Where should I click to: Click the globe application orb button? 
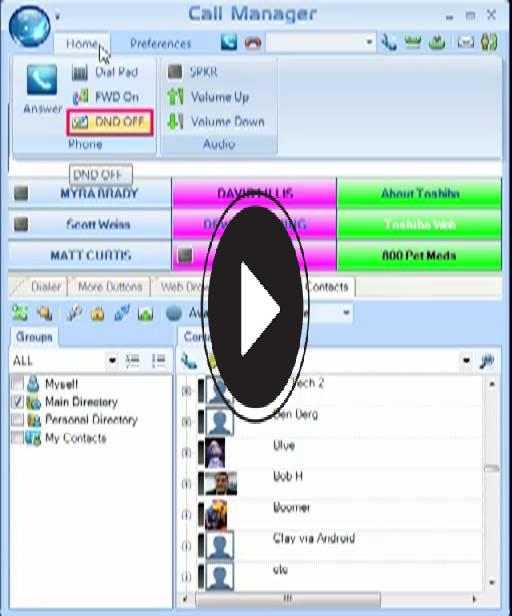point(29,26)
